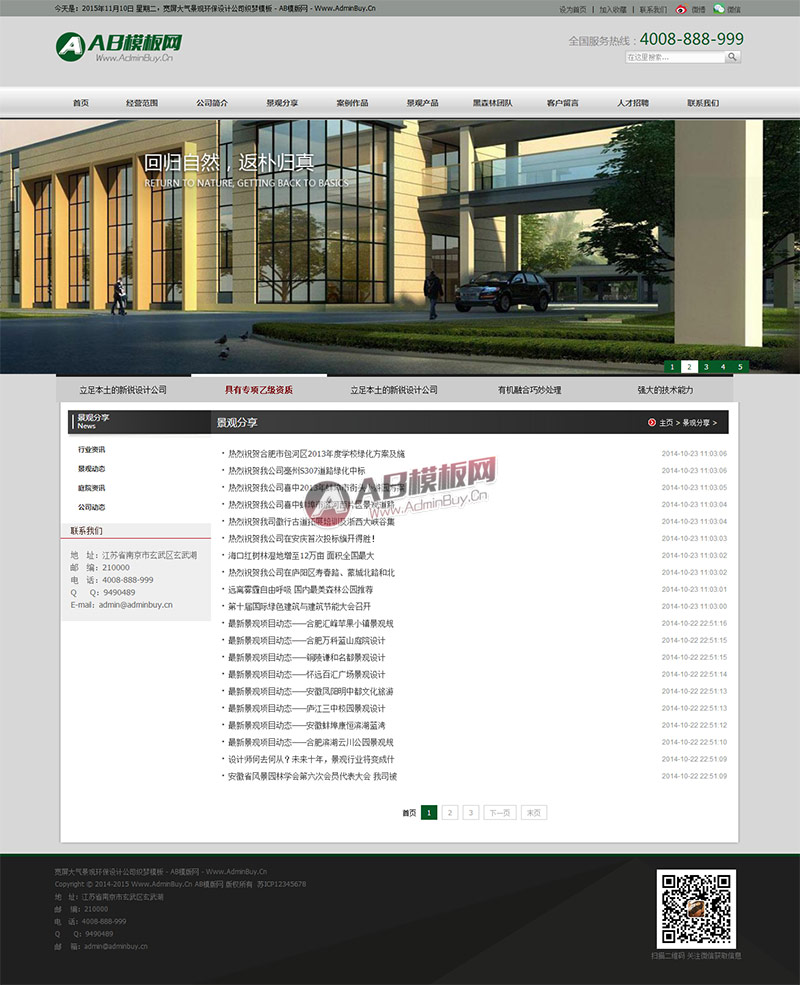The width and height of the screenshot is (800, 985).
Task: Select the 具有专项乙级资质 slide tab
Action: [x=259, y=389]
